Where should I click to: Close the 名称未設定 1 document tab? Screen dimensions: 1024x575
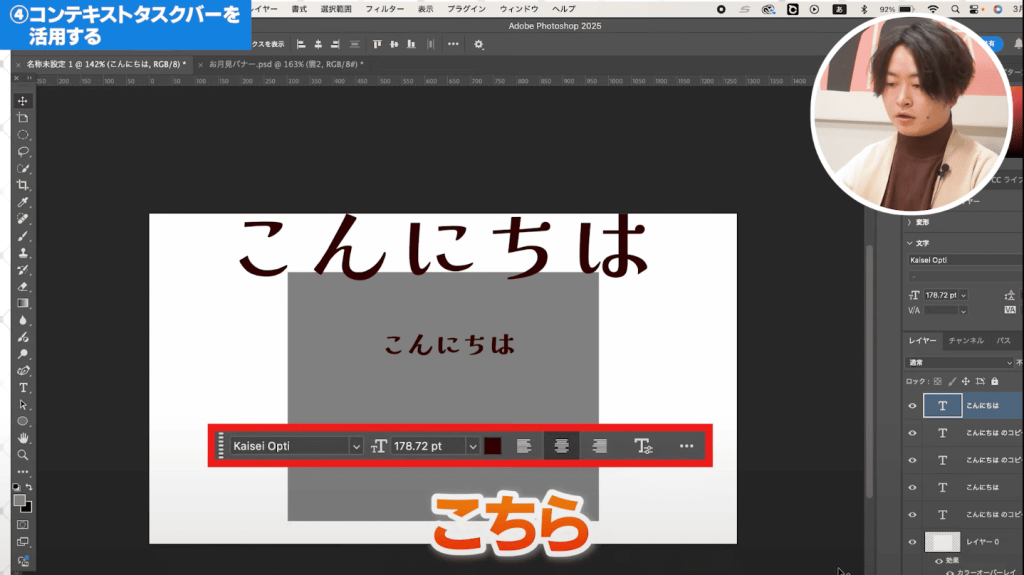18,65
